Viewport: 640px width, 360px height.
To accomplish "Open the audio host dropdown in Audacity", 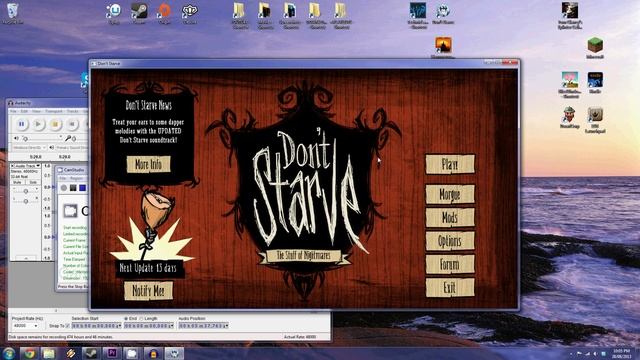I will [x=29, y=147].
